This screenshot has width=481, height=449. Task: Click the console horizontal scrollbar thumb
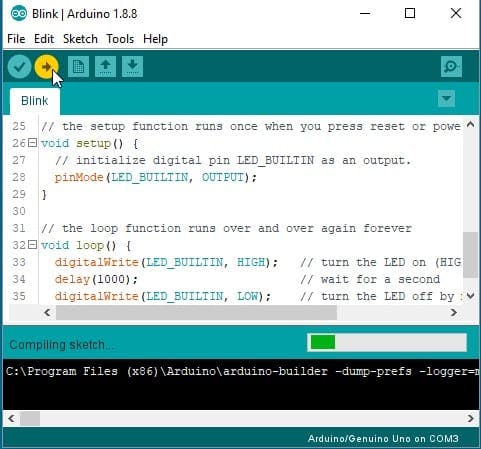(x=30, y=418)
